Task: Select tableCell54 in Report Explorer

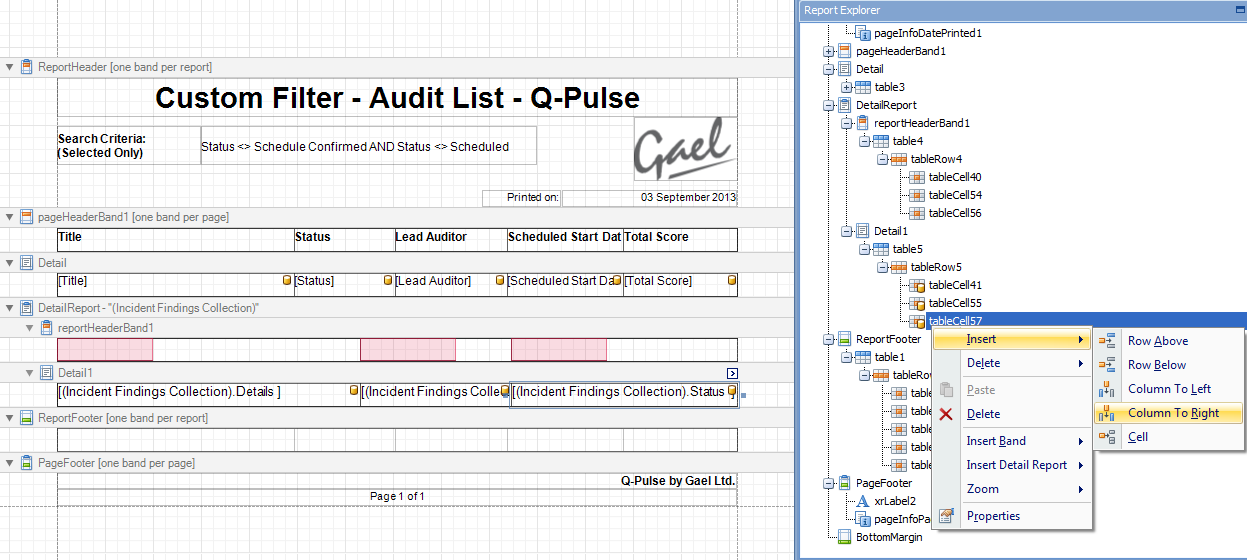Action: [955, 195]
